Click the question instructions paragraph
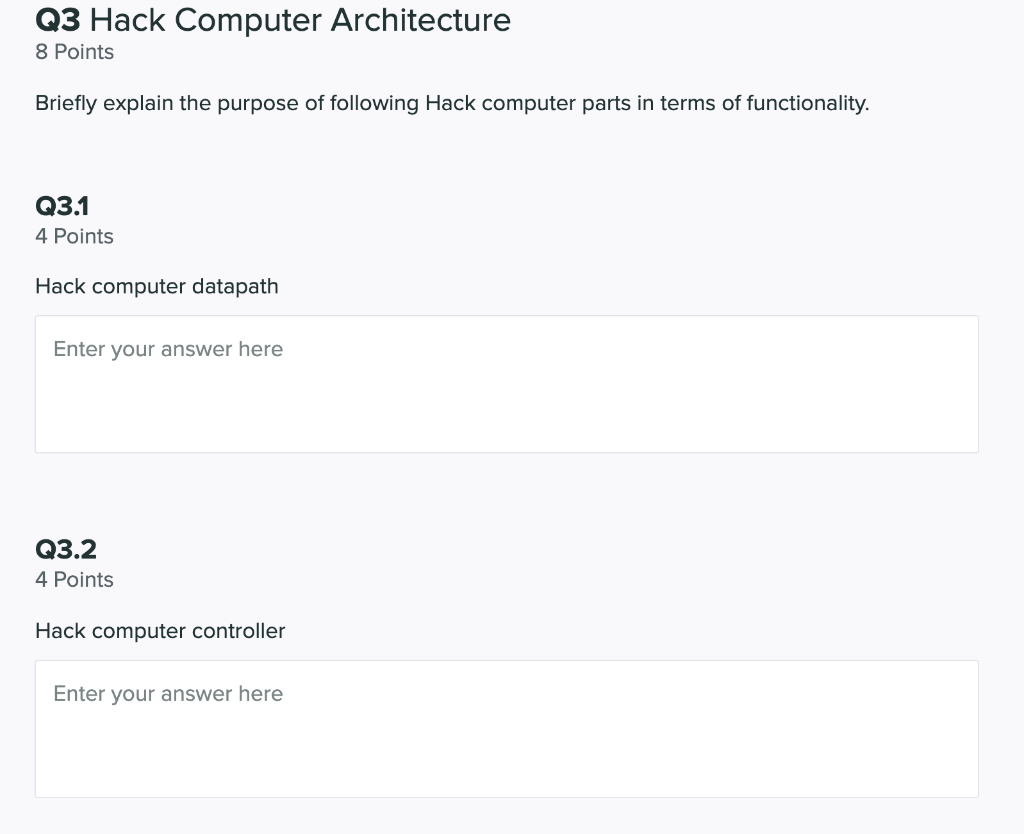Viewport: 1024px width, 834px height. click(452, 103)
